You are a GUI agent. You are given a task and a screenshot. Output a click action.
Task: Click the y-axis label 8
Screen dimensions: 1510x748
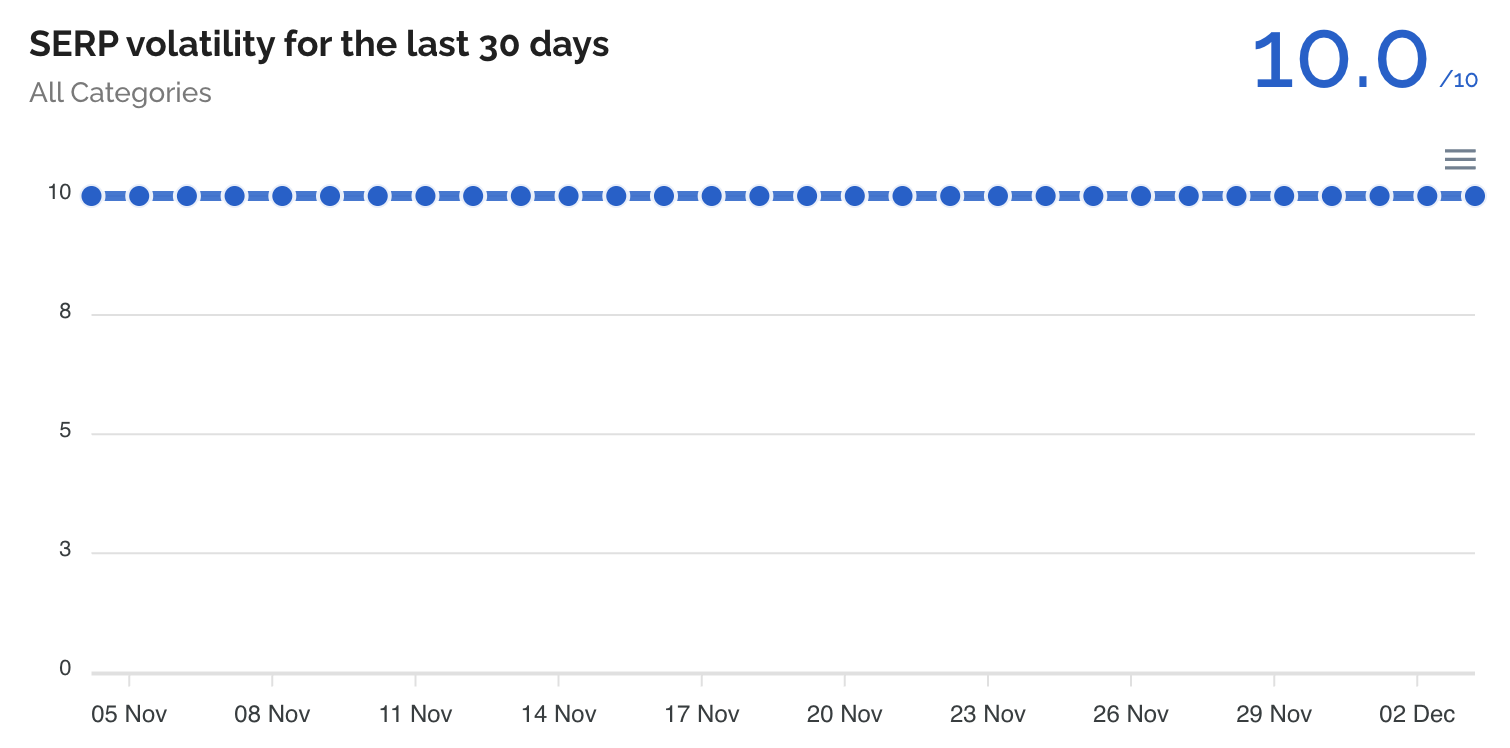[65, 312]
